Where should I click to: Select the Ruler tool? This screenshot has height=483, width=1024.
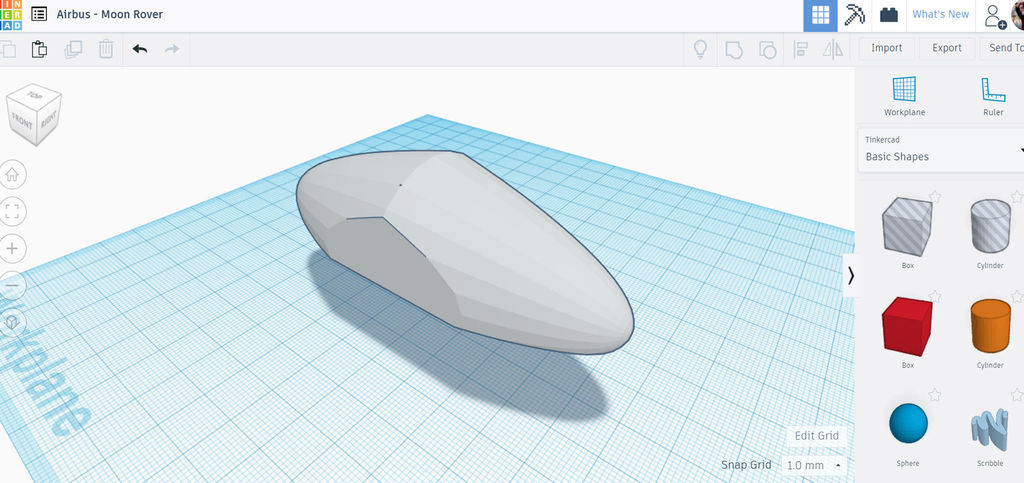coord(993,96)
